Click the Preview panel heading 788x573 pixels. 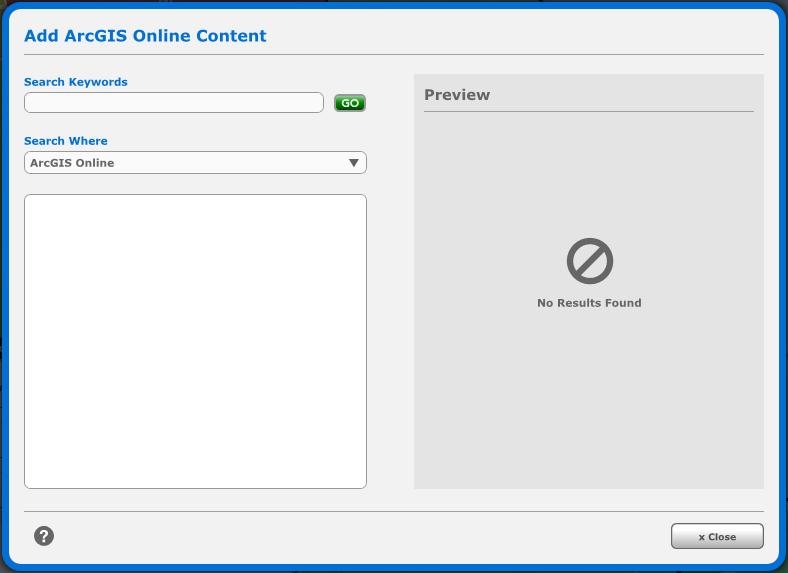pyautogui.click(x=457, y=95)
